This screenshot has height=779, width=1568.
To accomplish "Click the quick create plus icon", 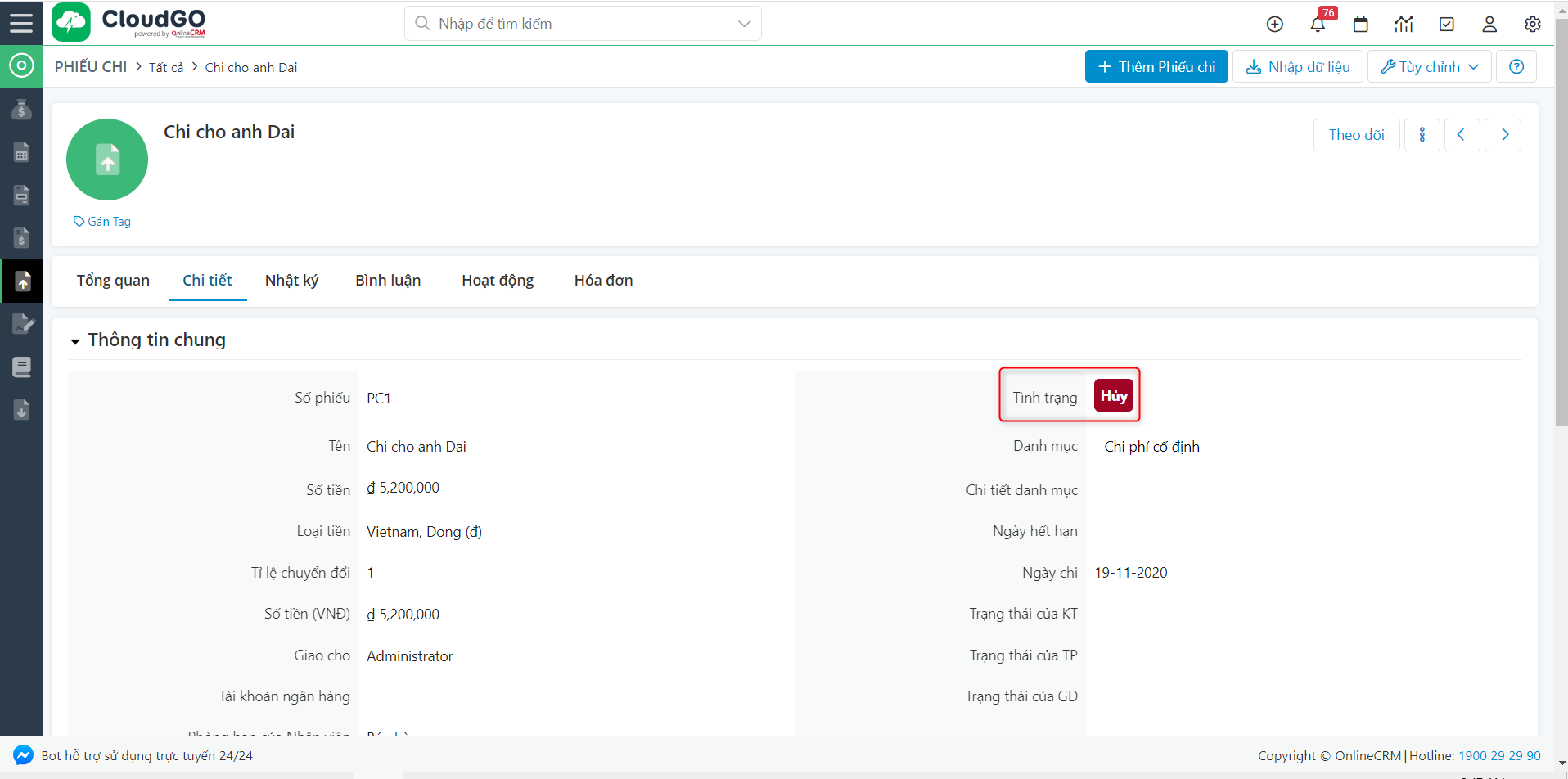I will (x=1275, y=25).
